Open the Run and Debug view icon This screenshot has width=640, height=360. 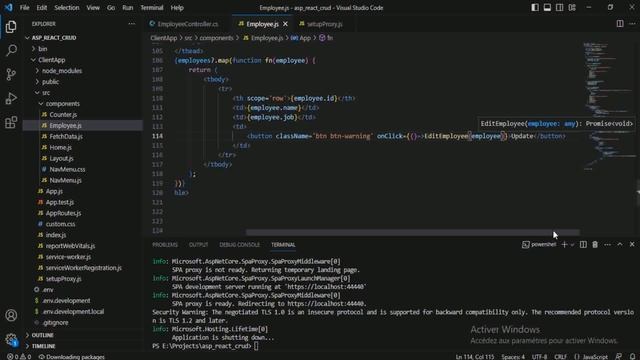tap(11, 98)
